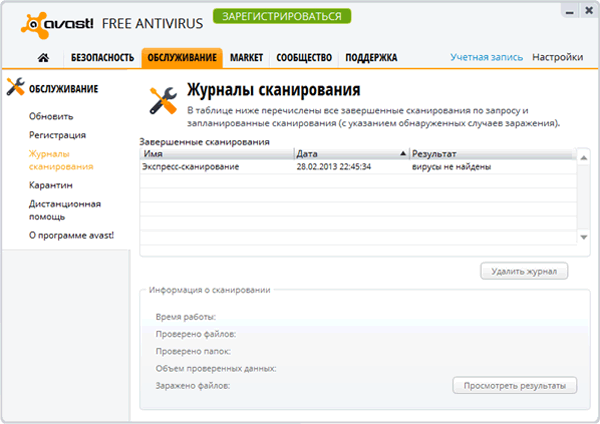Open the СООБЩЕСТВО tab
The image size is (600, 424).
[304, 58]
